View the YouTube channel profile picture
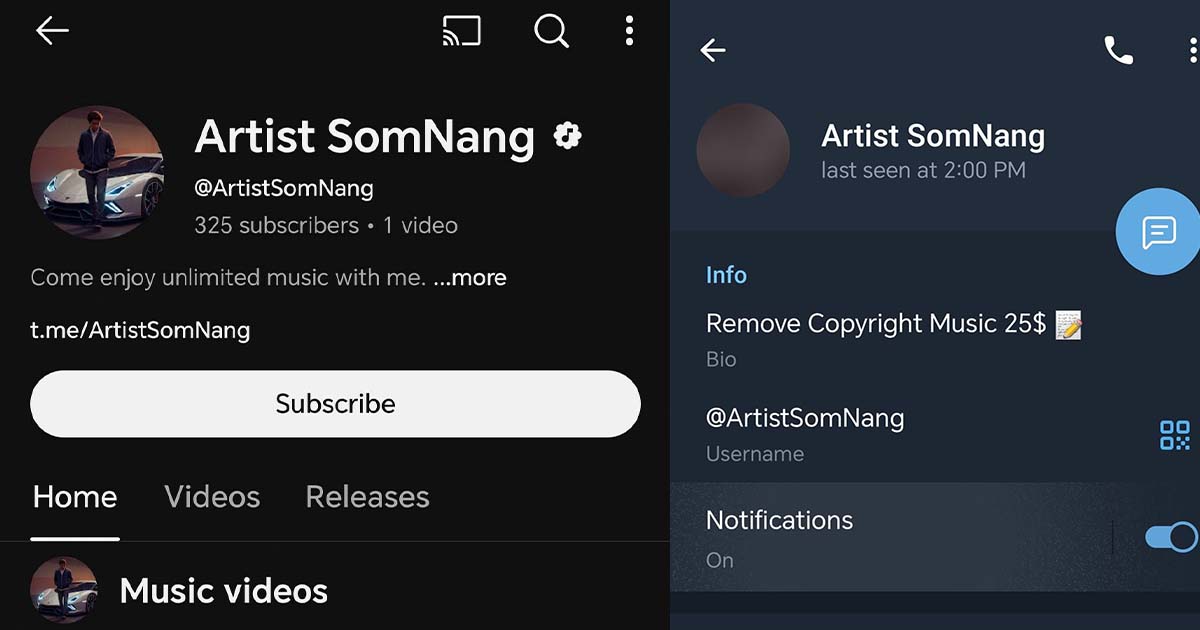The width and height of the screenshot is (1200, 630). 97,173
